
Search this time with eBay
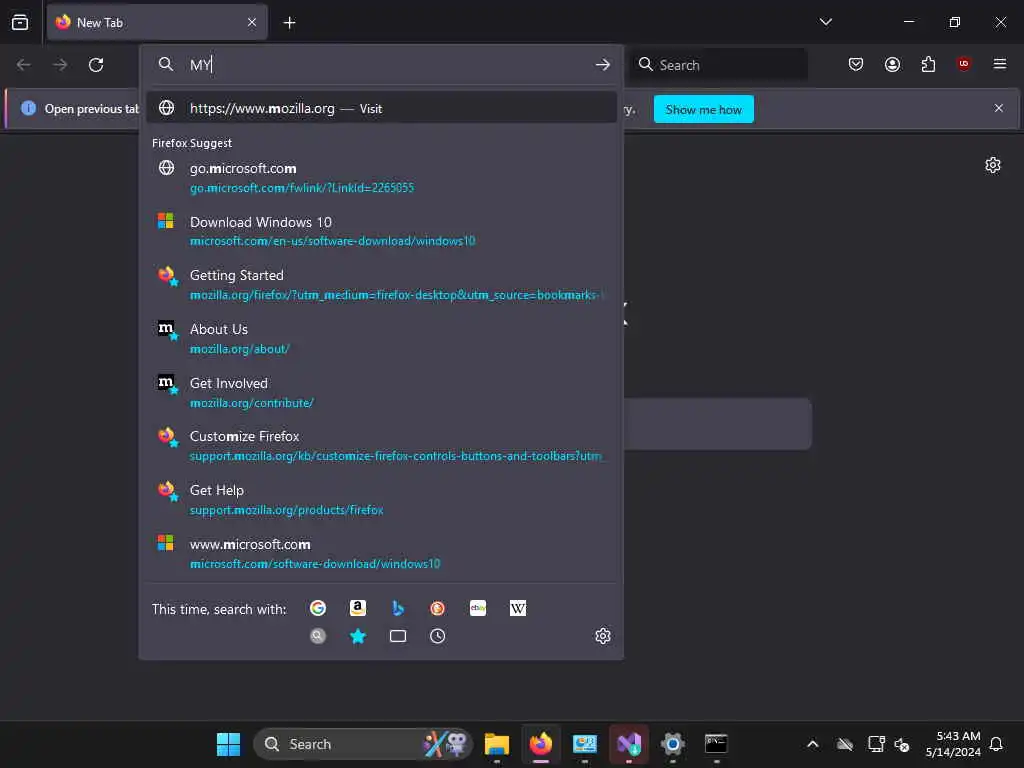tap(478, 609)
